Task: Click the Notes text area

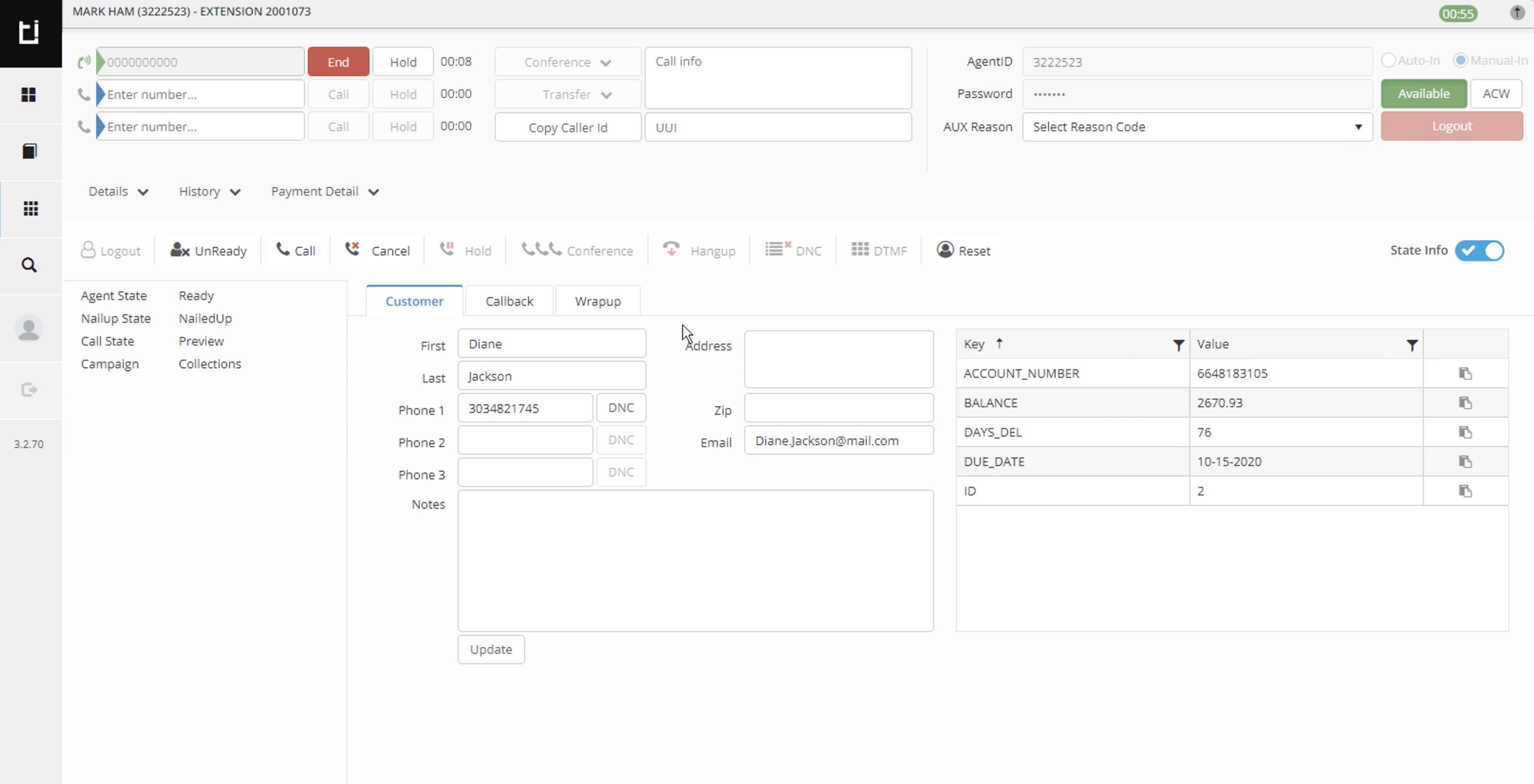Action: pos(695,560)
